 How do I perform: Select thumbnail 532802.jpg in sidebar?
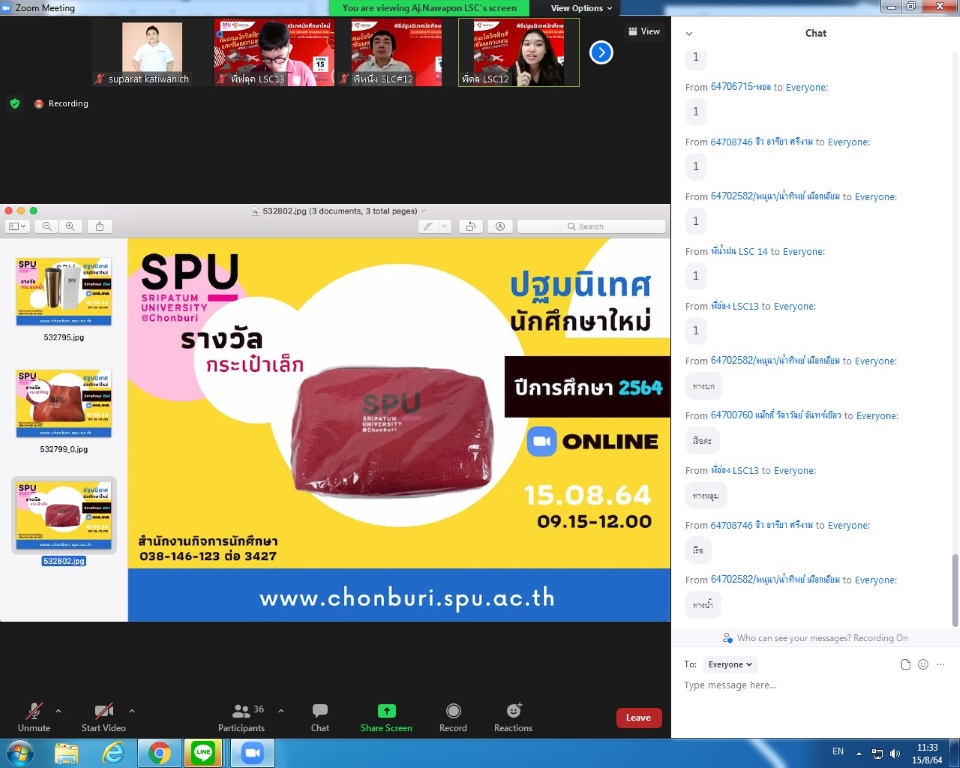pos(64,516)
